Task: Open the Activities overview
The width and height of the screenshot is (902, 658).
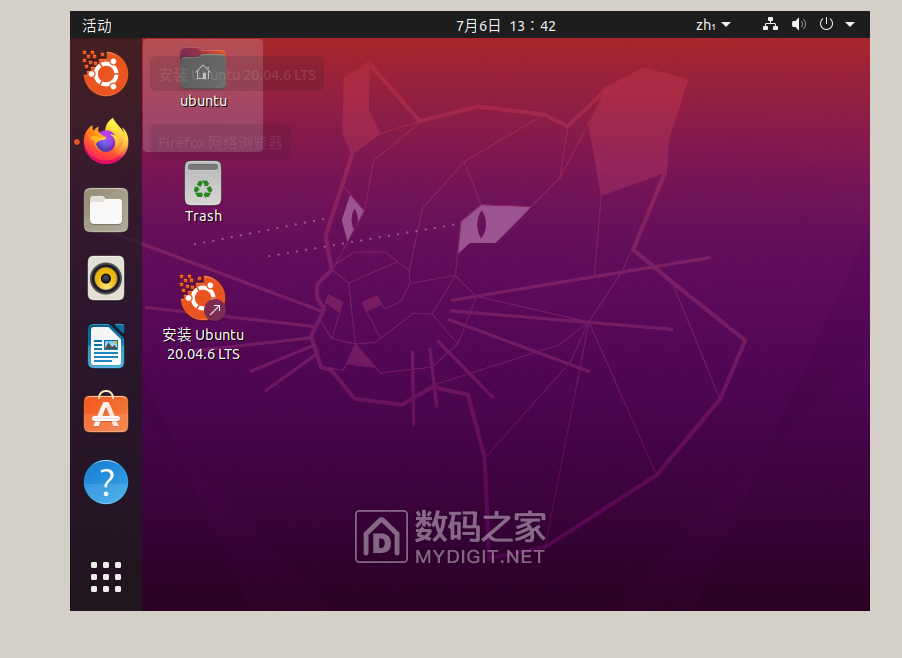Action: [97, 25]
